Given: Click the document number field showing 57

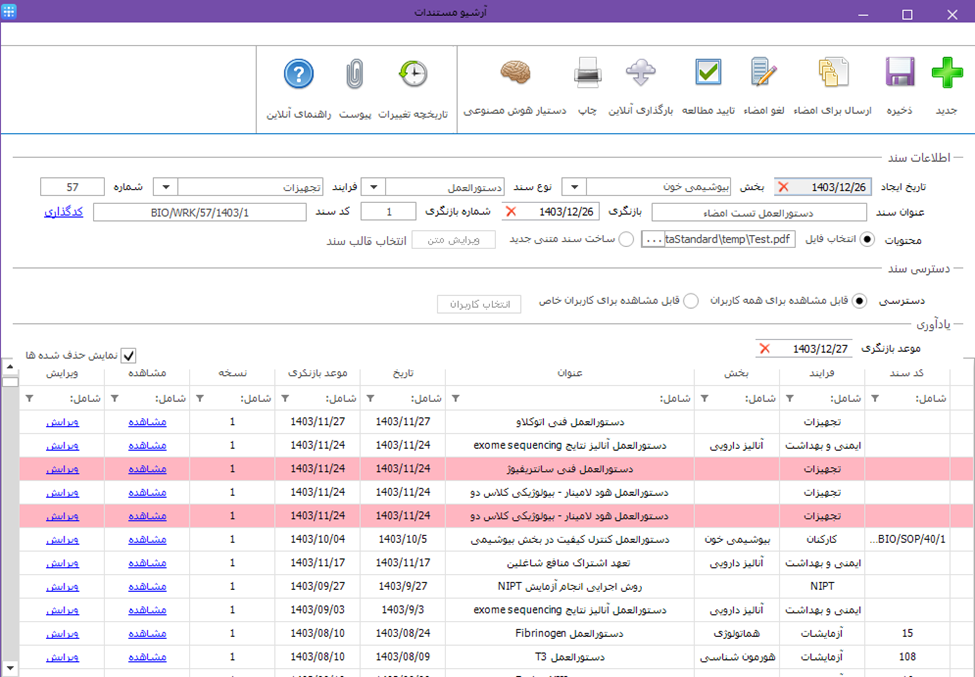Looking at the screenshot, I should [72, 187].
